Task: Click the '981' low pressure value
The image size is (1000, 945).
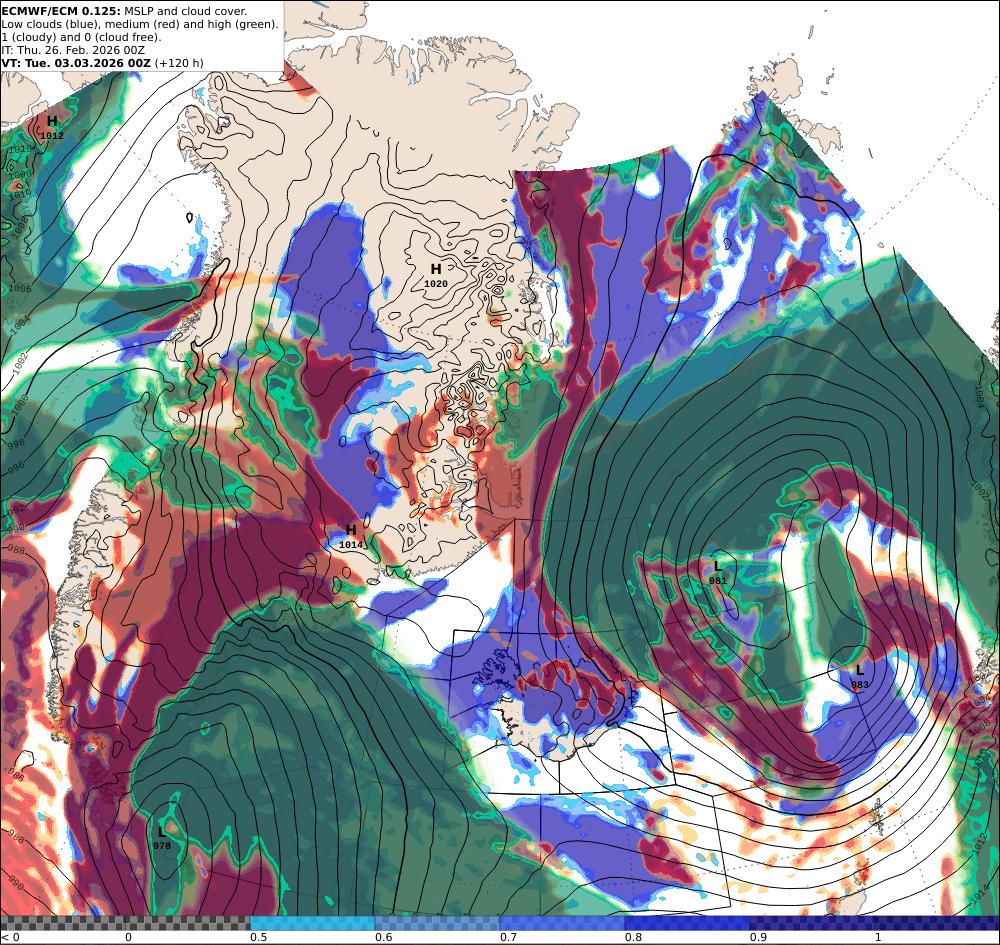Action: (717, 581)
